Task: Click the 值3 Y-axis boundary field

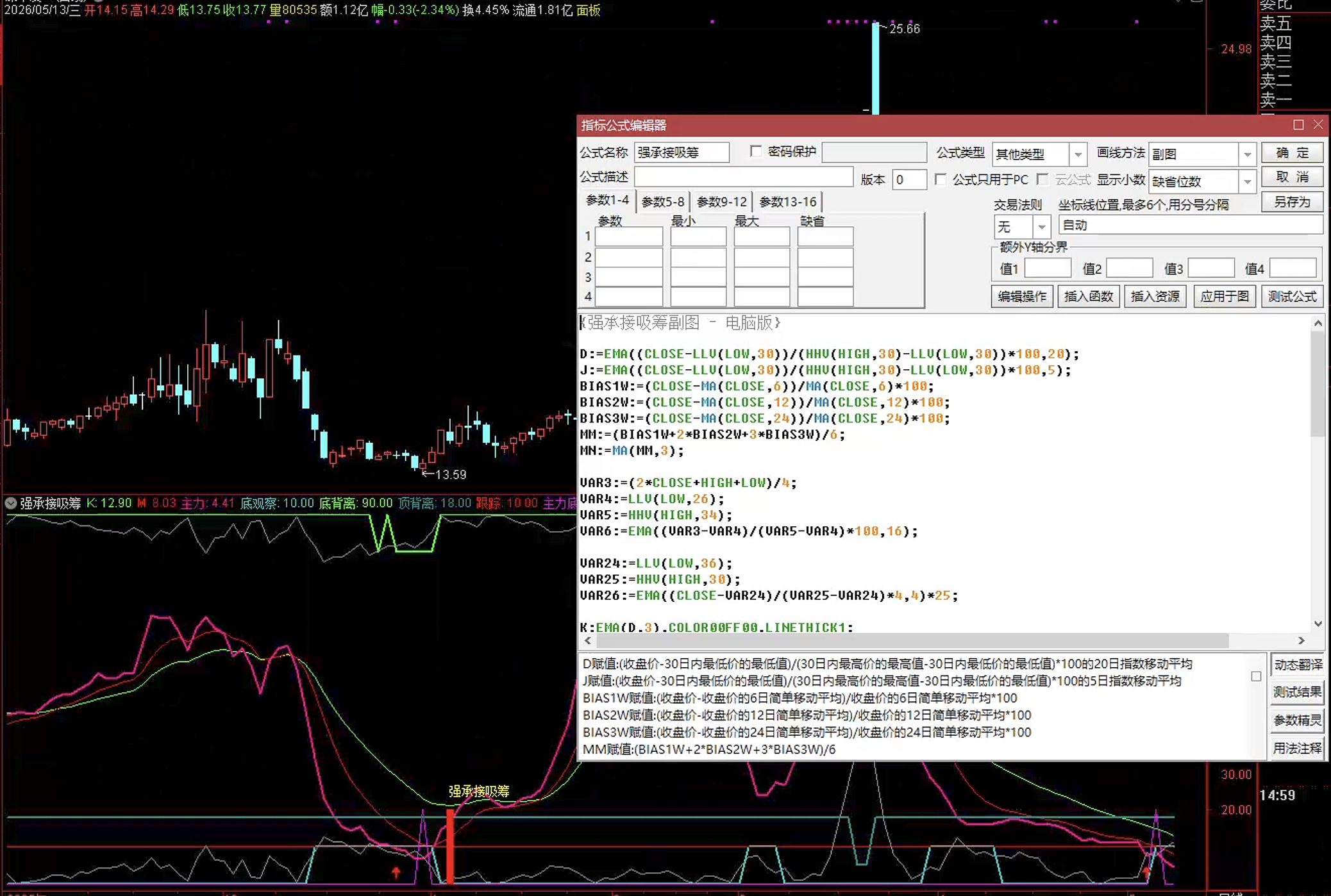Action: (x=1211, y=268)
